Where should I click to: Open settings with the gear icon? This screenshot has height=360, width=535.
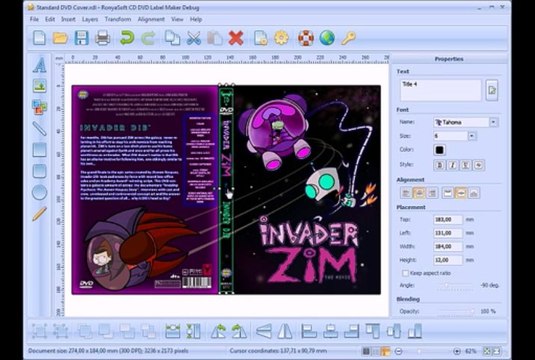(281, 38)
